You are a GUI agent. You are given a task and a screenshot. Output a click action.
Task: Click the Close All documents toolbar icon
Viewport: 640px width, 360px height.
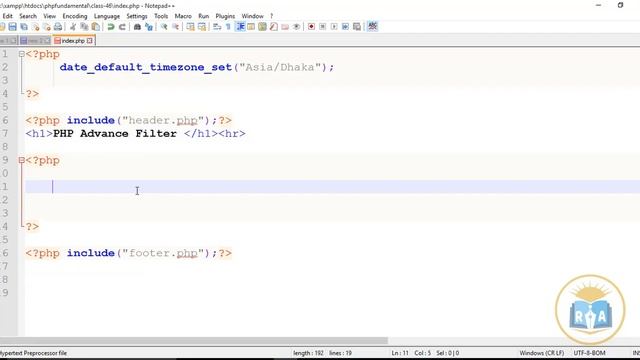(47, 27)
